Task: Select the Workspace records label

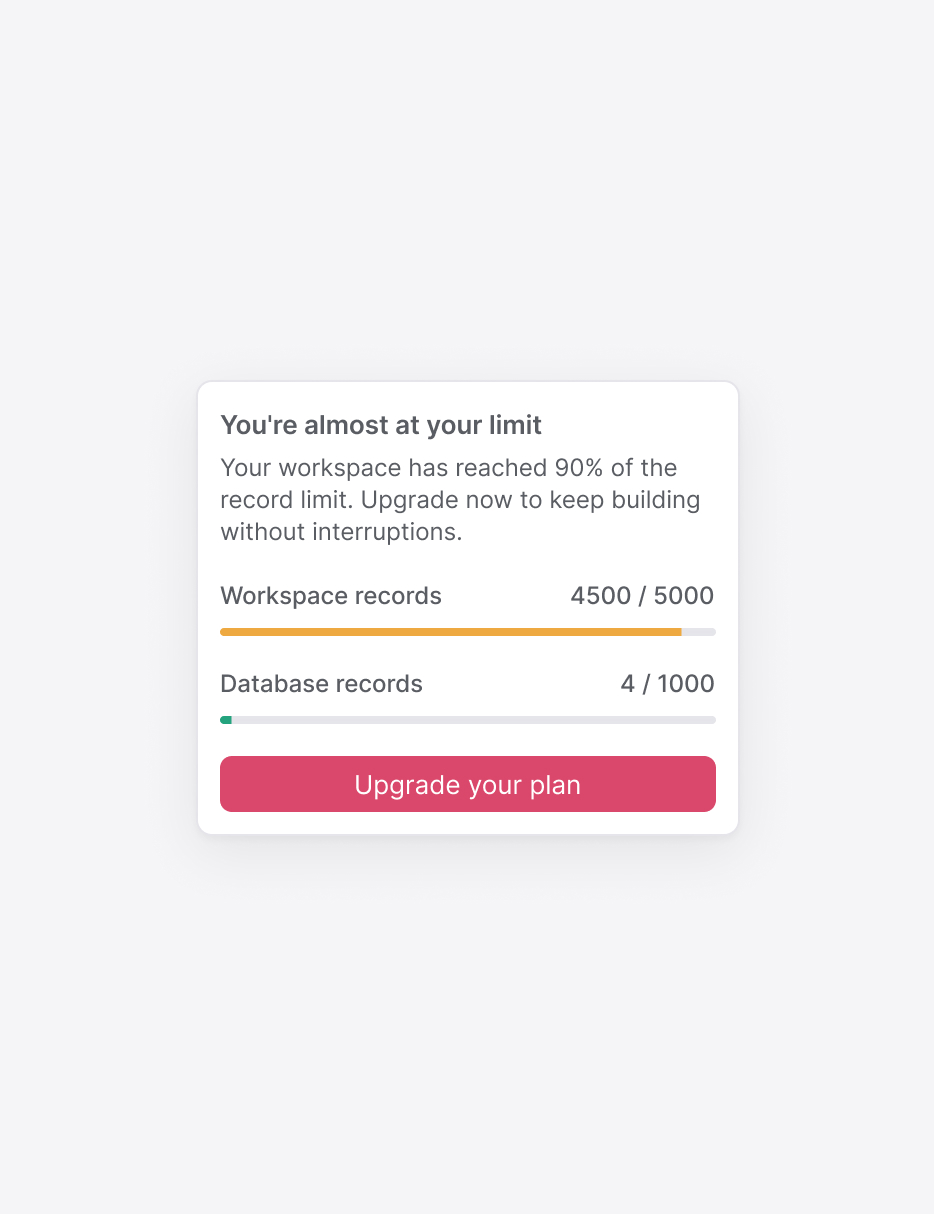Action: 331,595
